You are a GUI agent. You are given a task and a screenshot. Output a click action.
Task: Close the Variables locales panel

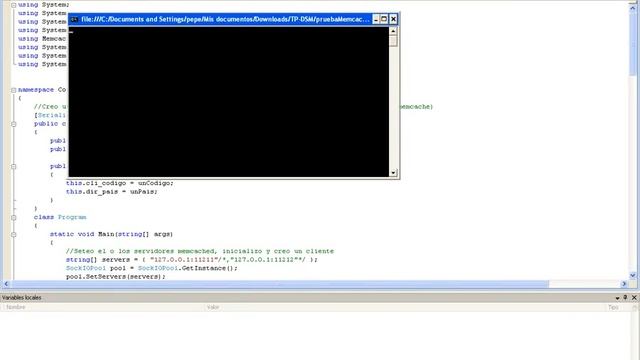(634, 298)
